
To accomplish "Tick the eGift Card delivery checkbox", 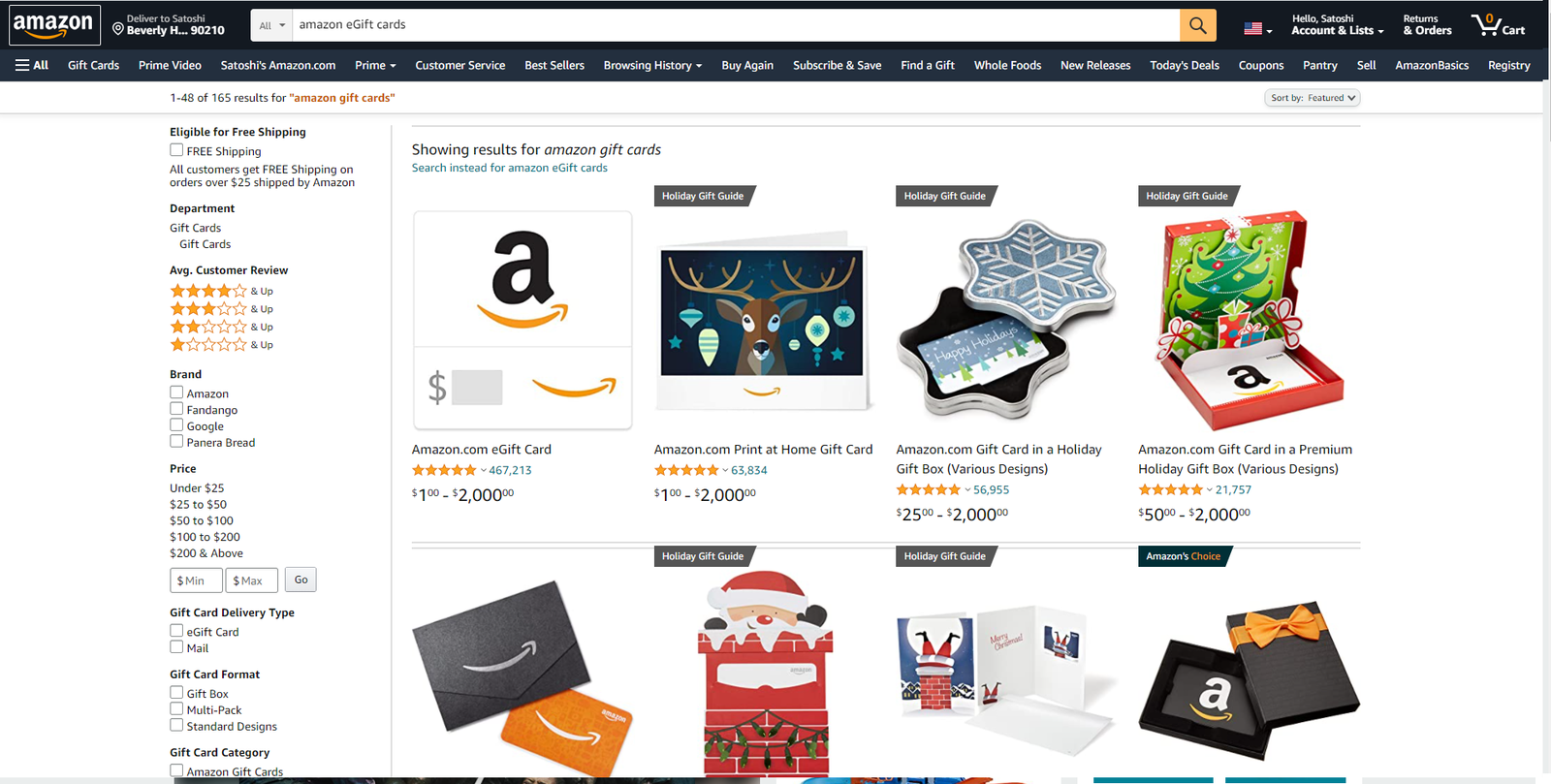I will click(x=176, y=631).
